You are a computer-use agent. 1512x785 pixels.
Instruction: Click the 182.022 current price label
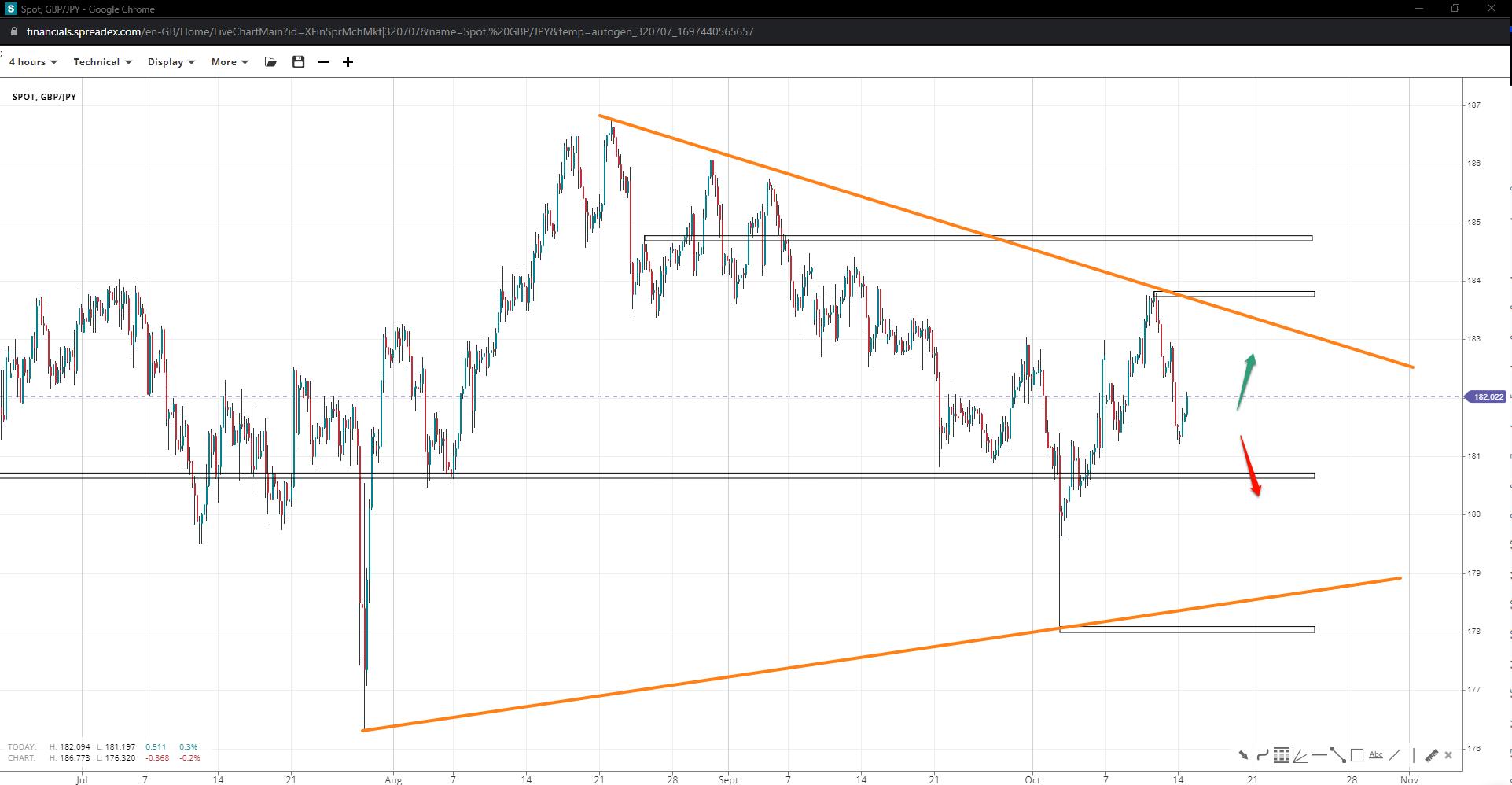tap(1487, 397)
